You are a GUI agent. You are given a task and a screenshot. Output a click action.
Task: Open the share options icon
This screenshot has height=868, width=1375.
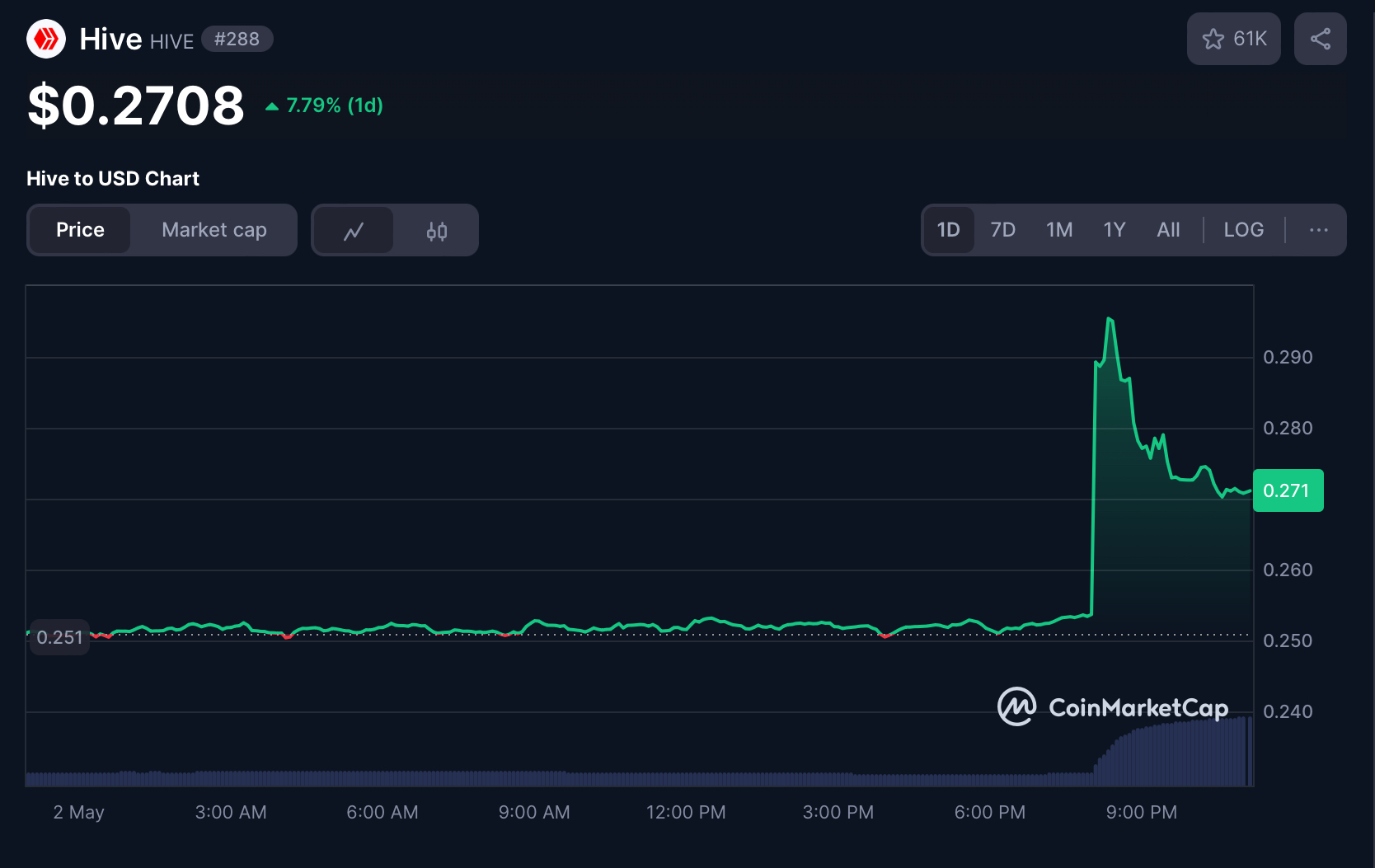1320,39
